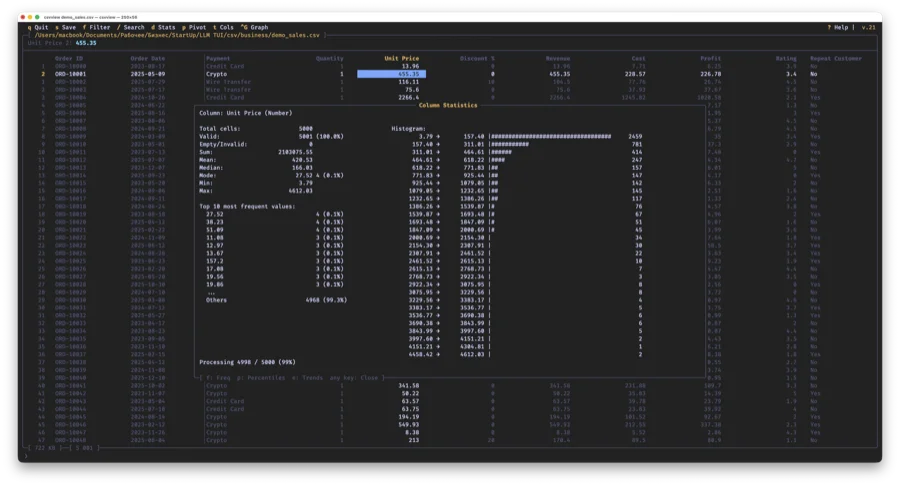Image resolution: width=900 pixels, height=486 pixels.
Task: Click the ORD-10001 order ID cell
Action: (70, 74)
